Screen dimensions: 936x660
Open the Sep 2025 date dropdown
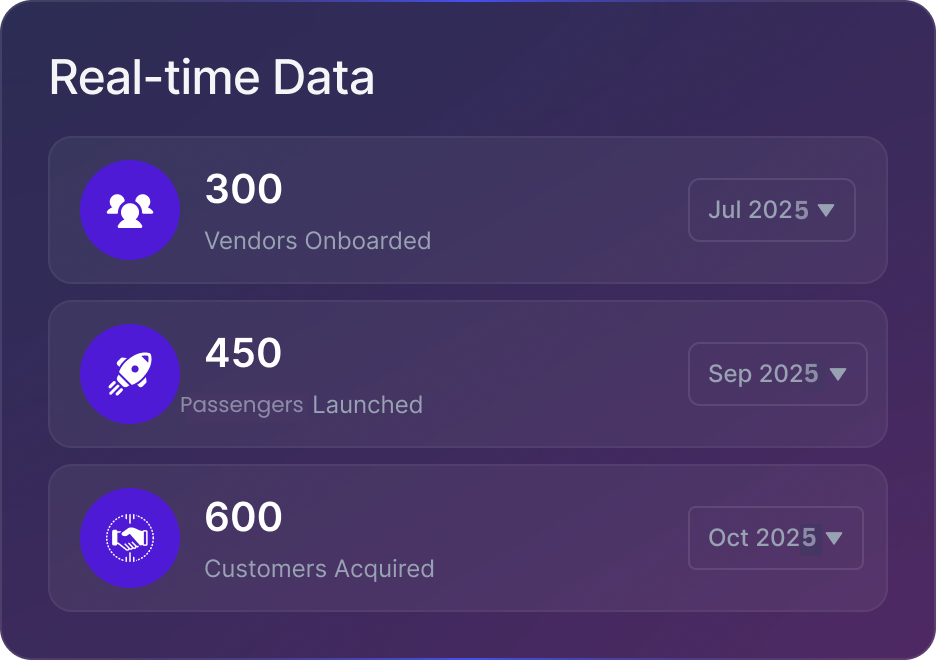[x=777, y=374]
